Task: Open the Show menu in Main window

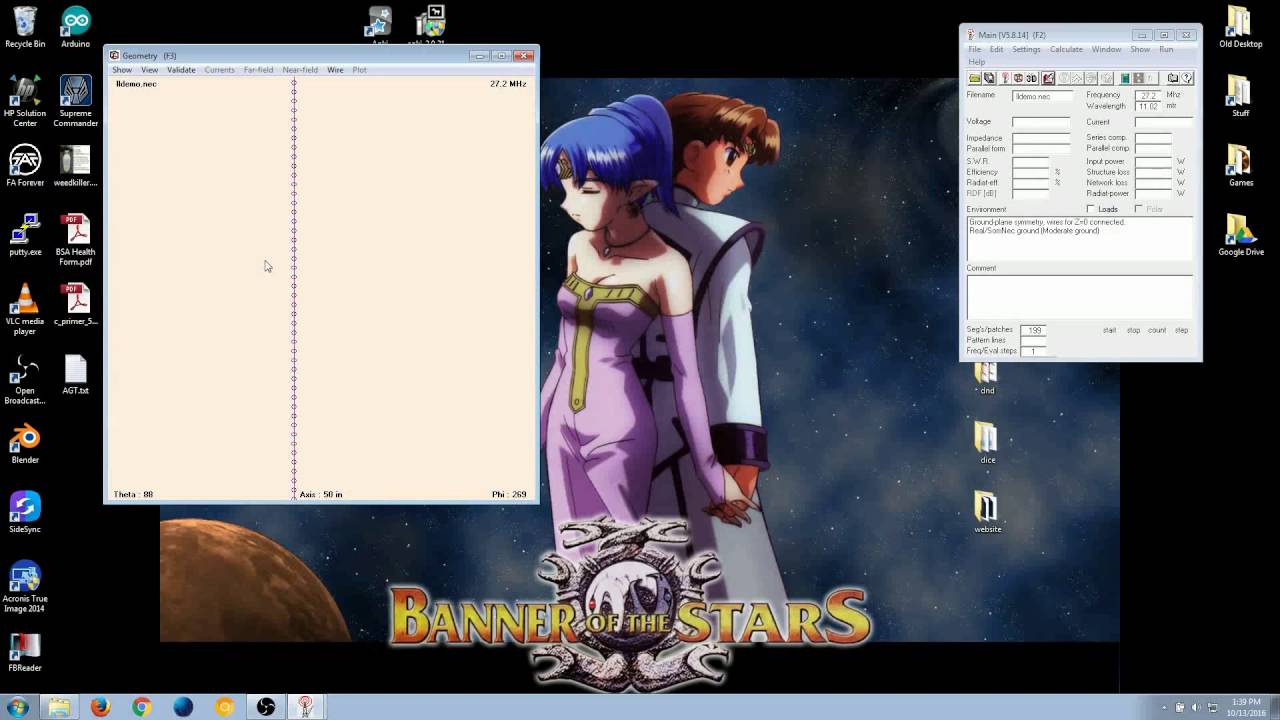Action: point(1140,49)
